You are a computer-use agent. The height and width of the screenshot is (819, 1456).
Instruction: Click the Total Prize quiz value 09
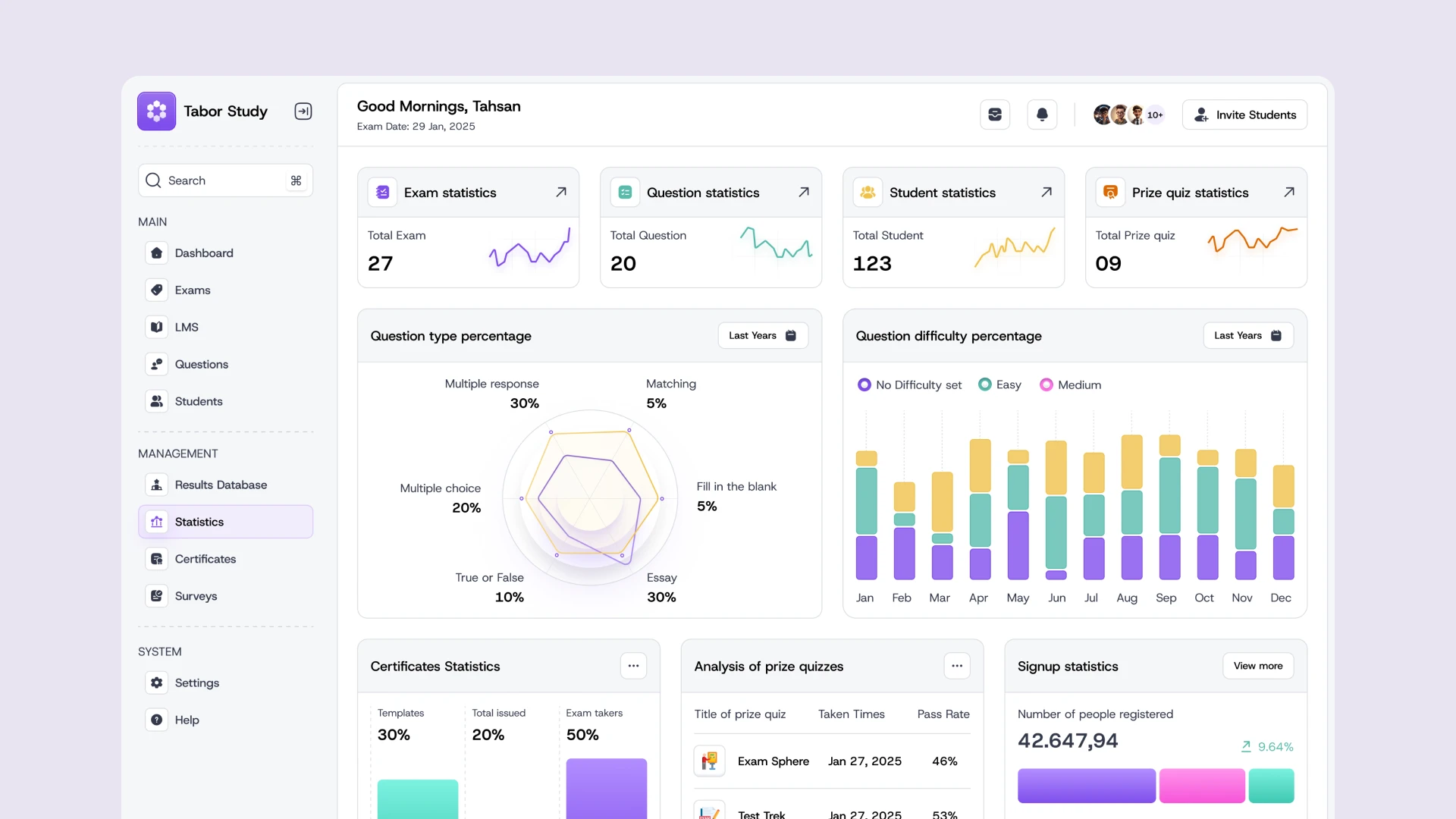click(x=1109, y=263)
